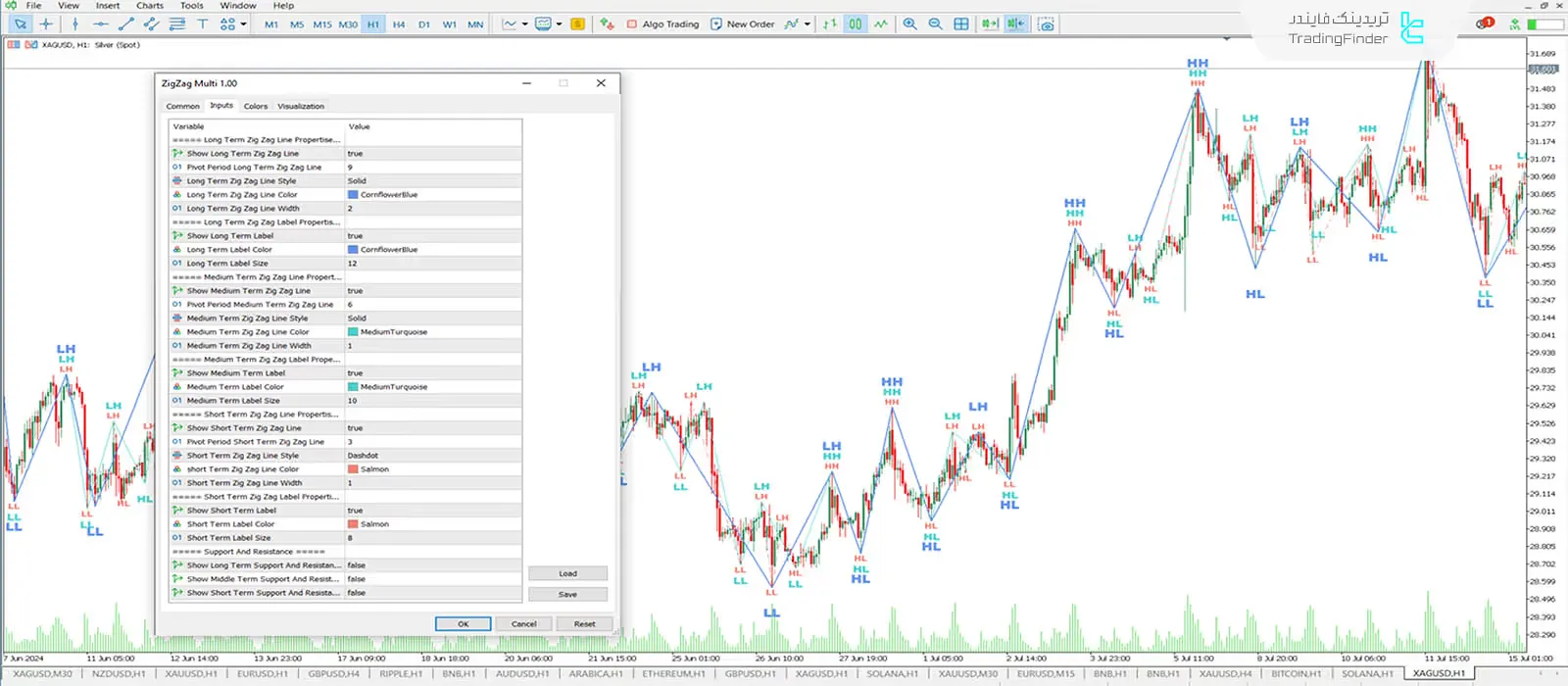Viewport: 1568px width, 686px height.
Task: Toggle Show Short Term Support And Resistance value
Action: [431, 593]
